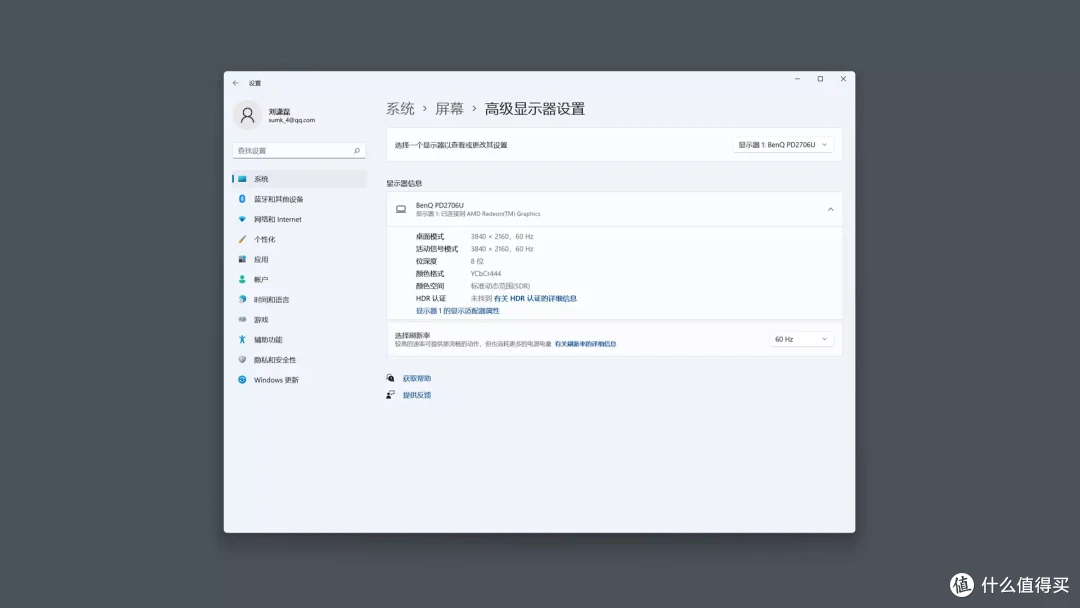Screen dimensions: 1080x608
Task: Click the get help icon
Action: pos(391,378)
